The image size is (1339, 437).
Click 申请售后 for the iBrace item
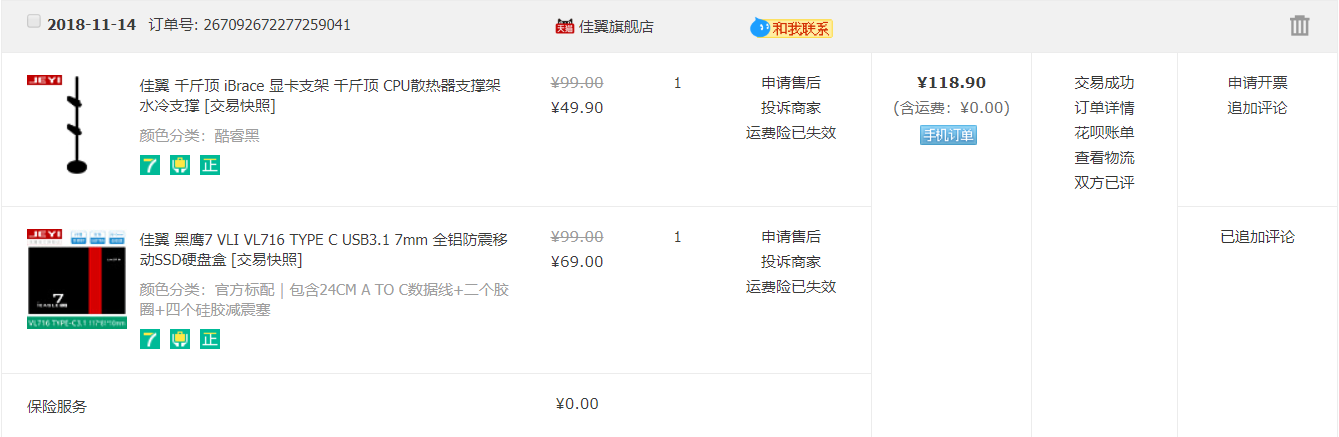point(791,82)
